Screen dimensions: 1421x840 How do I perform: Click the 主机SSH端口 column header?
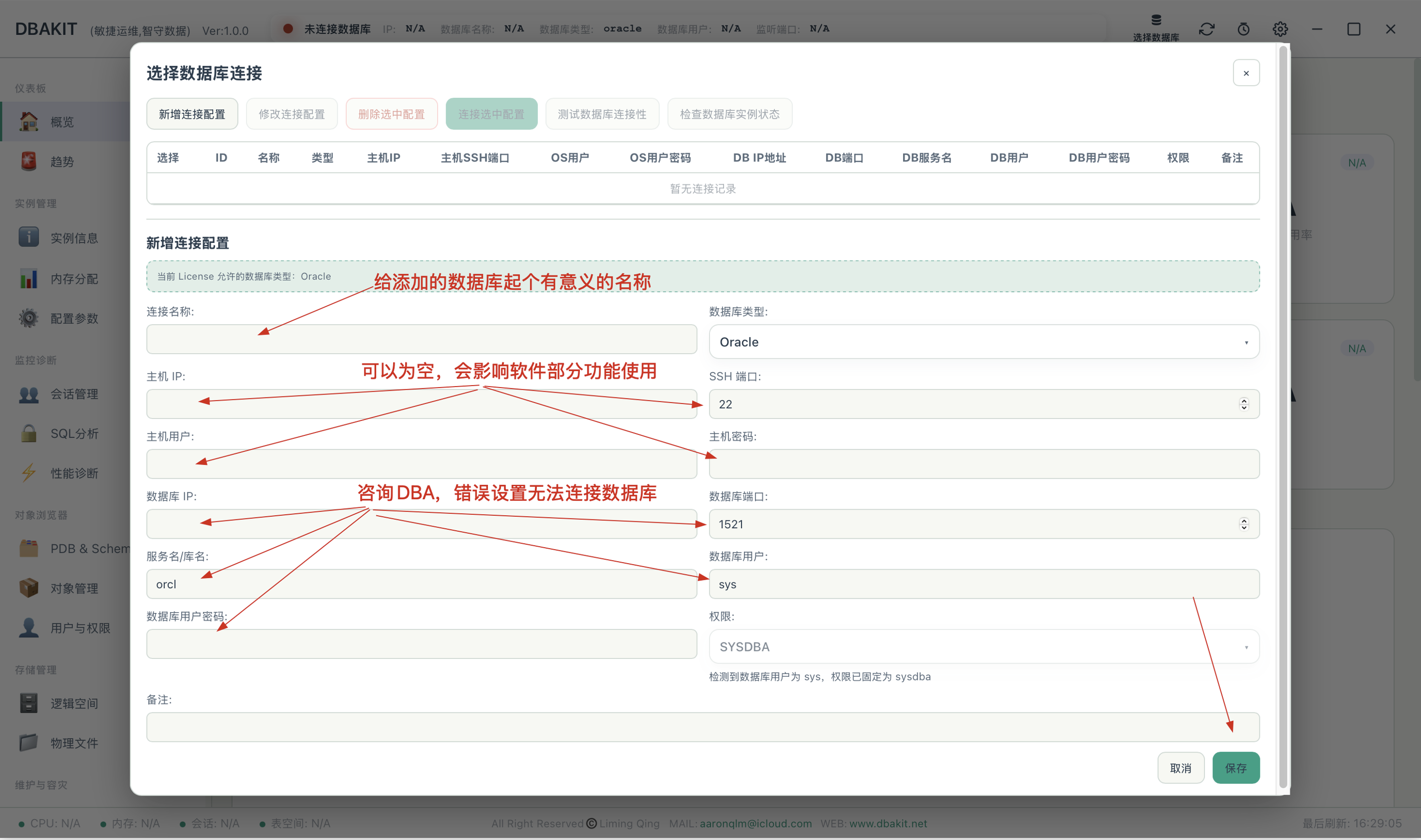pyautogui.click(x=475, y=158)
